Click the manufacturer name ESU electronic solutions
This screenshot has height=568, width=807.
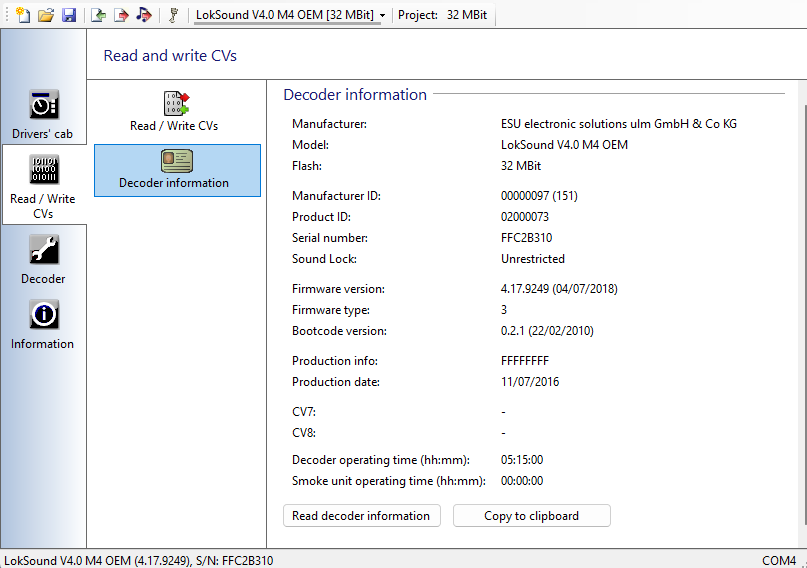[x=619, y=123]
